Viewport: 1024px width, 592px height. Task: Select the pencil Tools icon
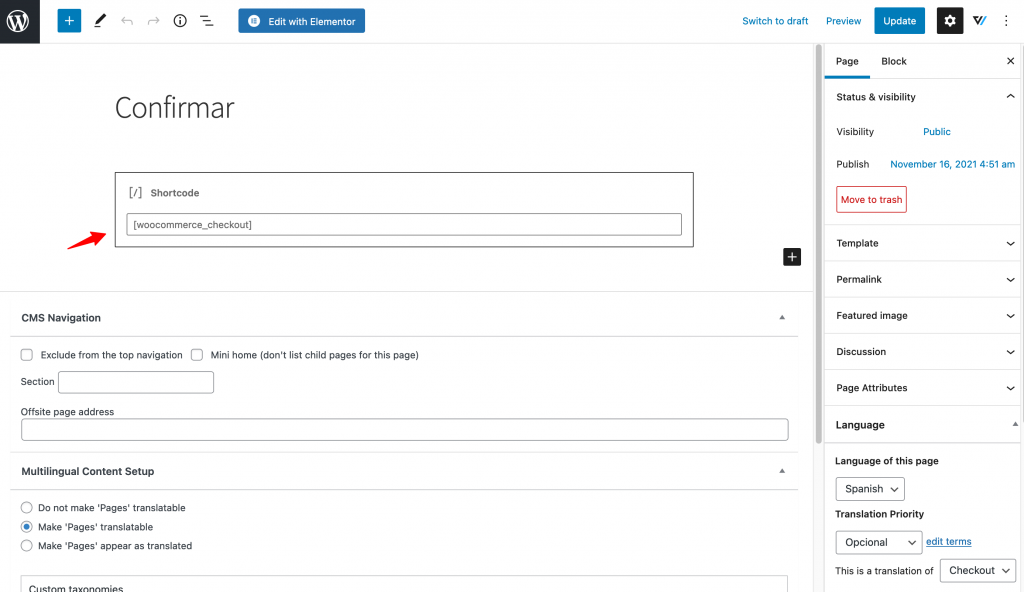[100, 21]
